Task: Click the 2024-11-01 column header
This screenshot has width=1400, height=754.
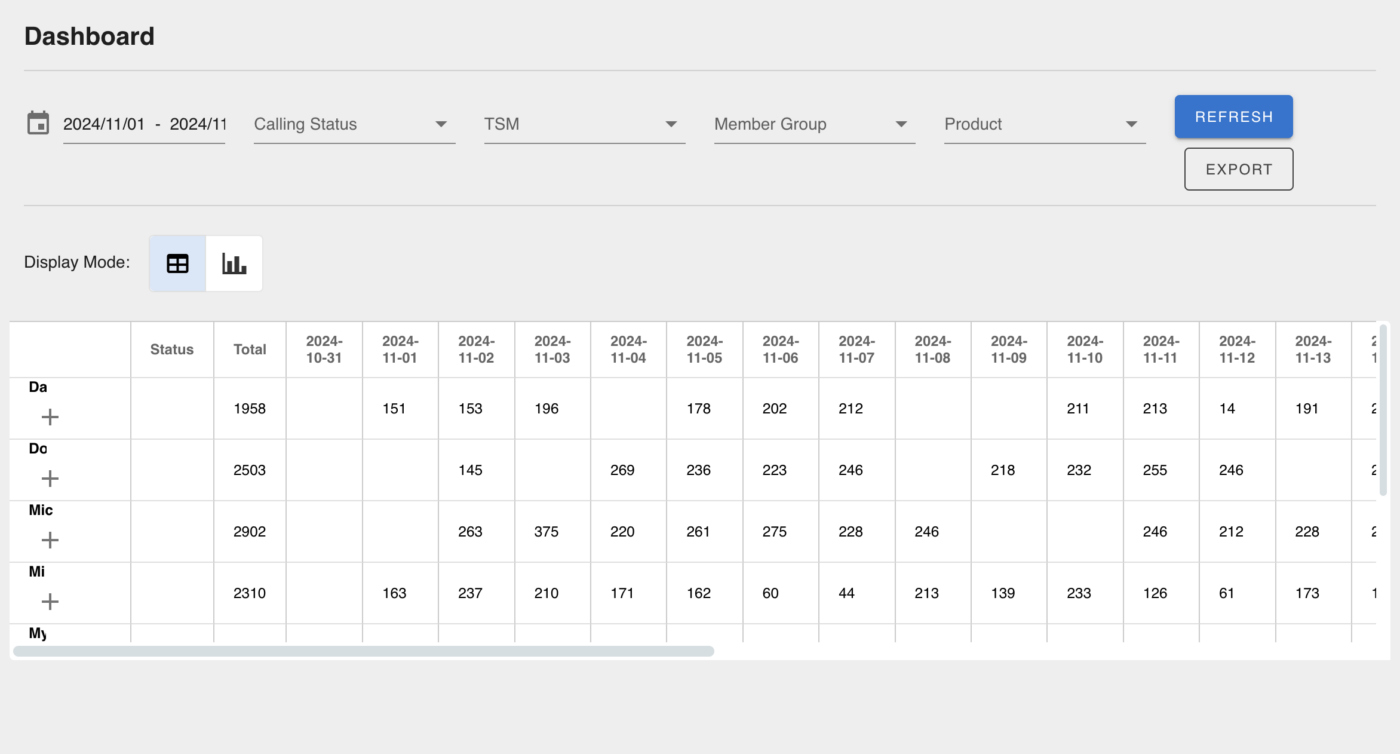Action: (400, 349)
